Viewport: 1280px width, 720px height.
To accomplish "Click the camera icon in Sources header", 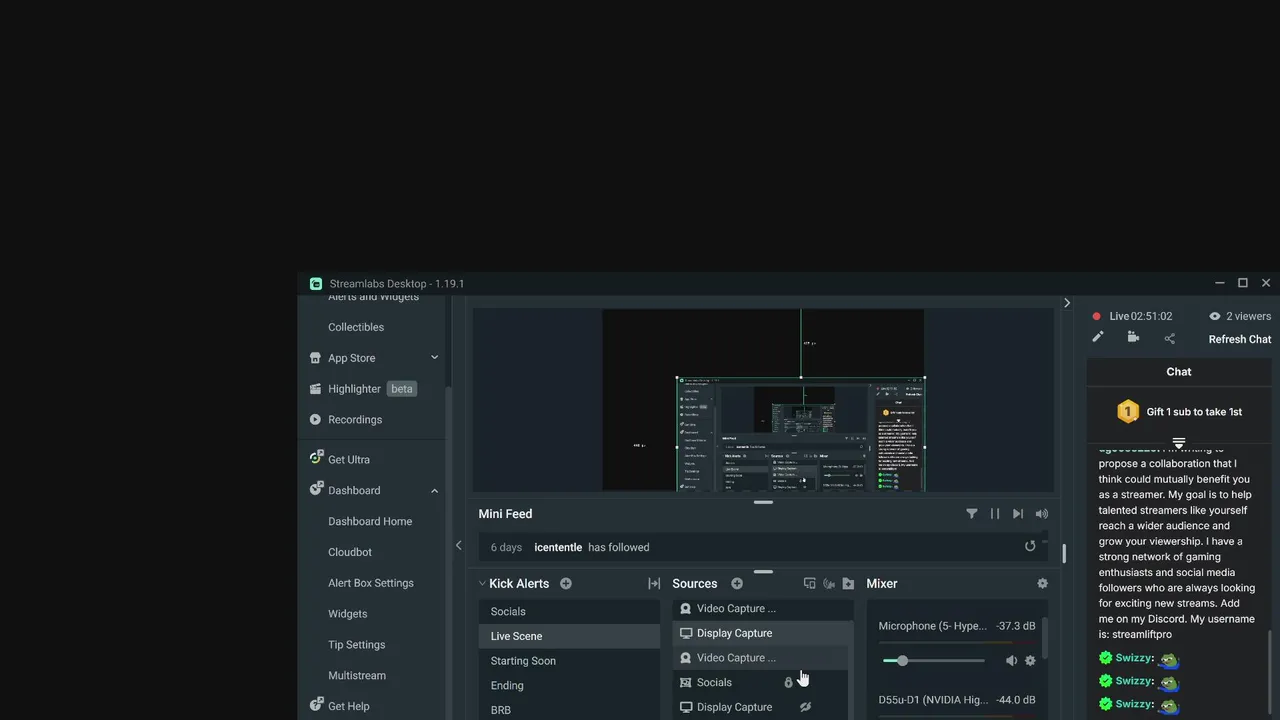I will [829, 584].
